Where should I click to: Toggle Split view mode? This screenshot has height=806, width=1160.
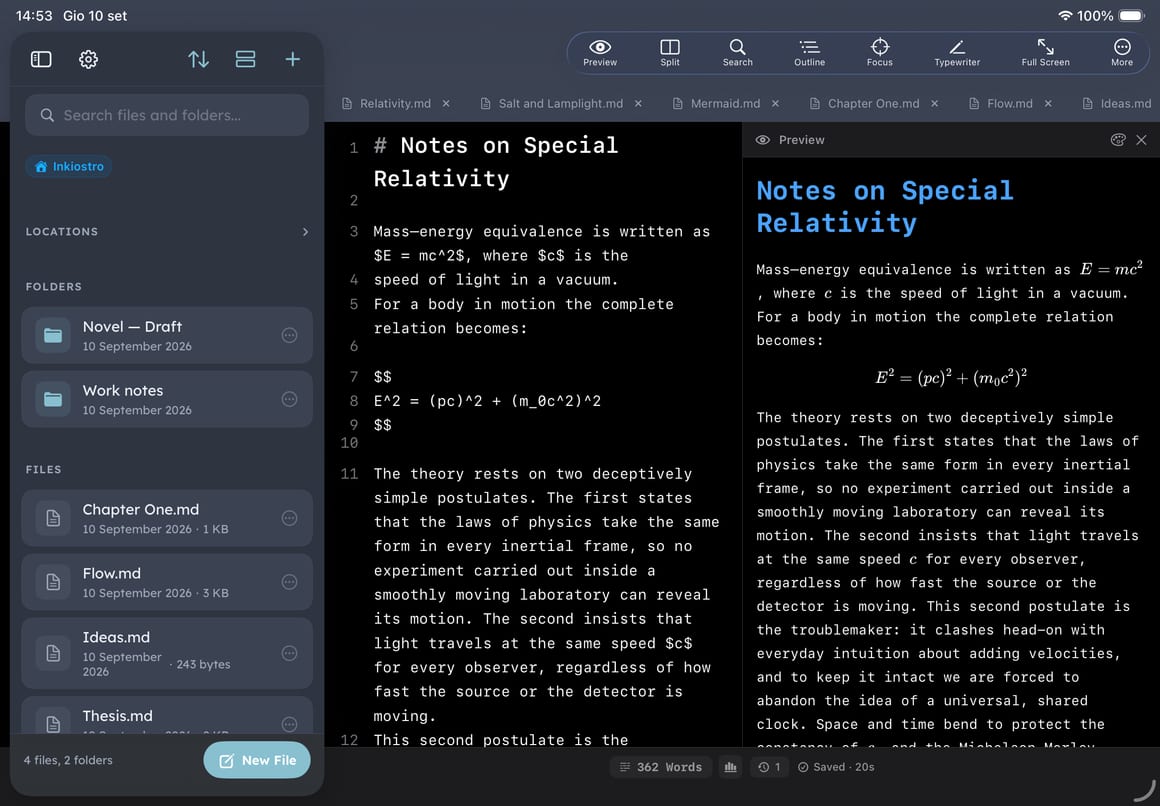coord(670,53)
